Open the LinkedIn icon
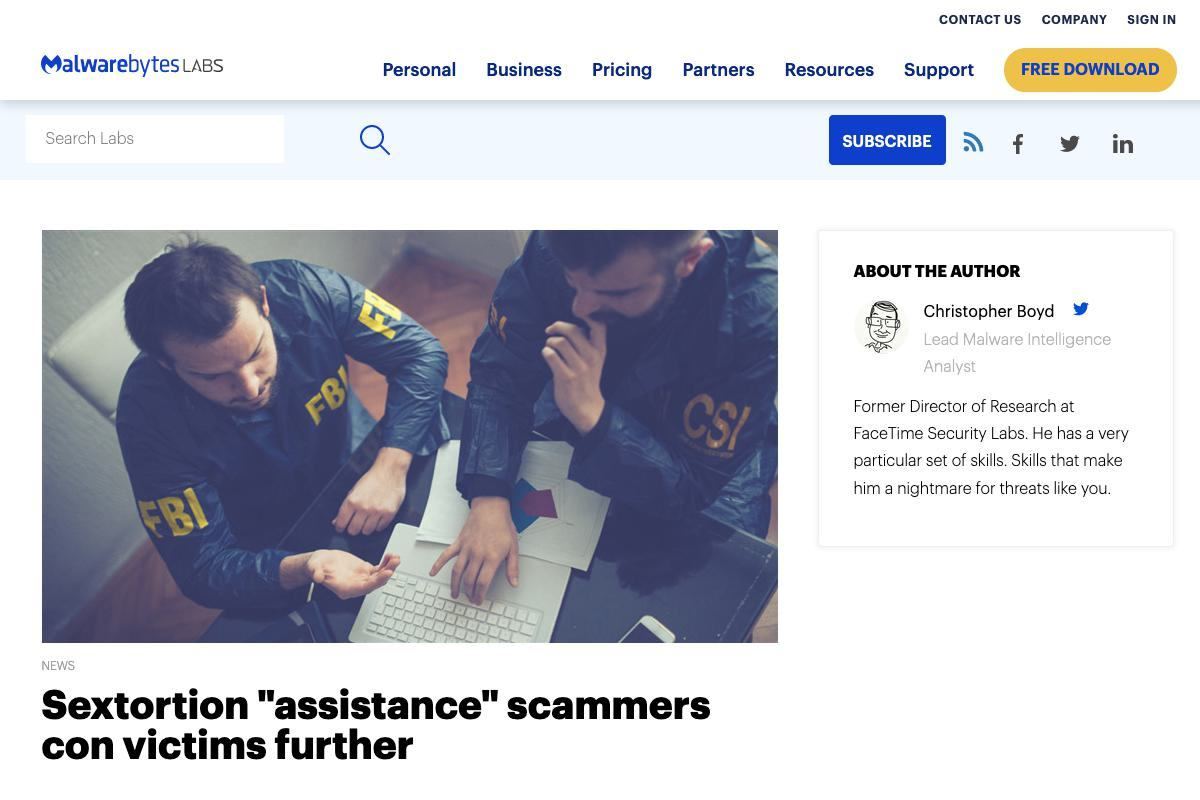Viewport: 1200px width, 800px height. 1123,144
